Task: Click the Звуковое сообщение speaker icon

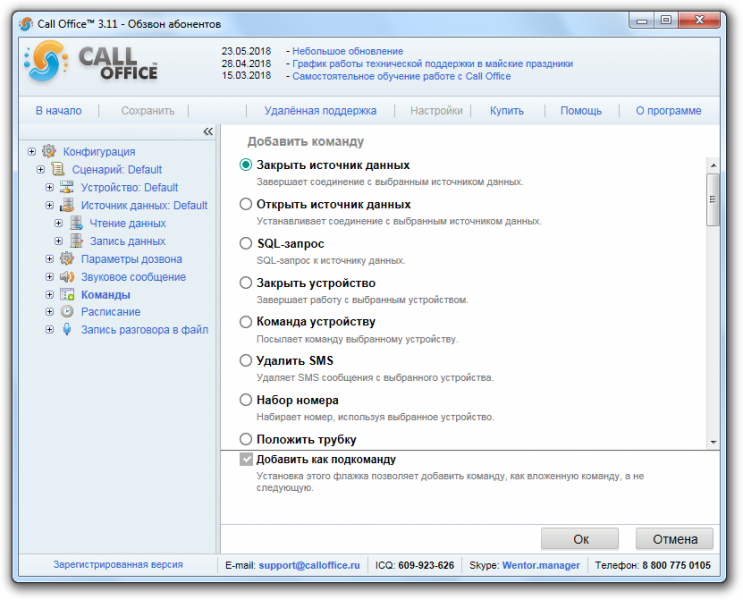Action: click(67, 277)
